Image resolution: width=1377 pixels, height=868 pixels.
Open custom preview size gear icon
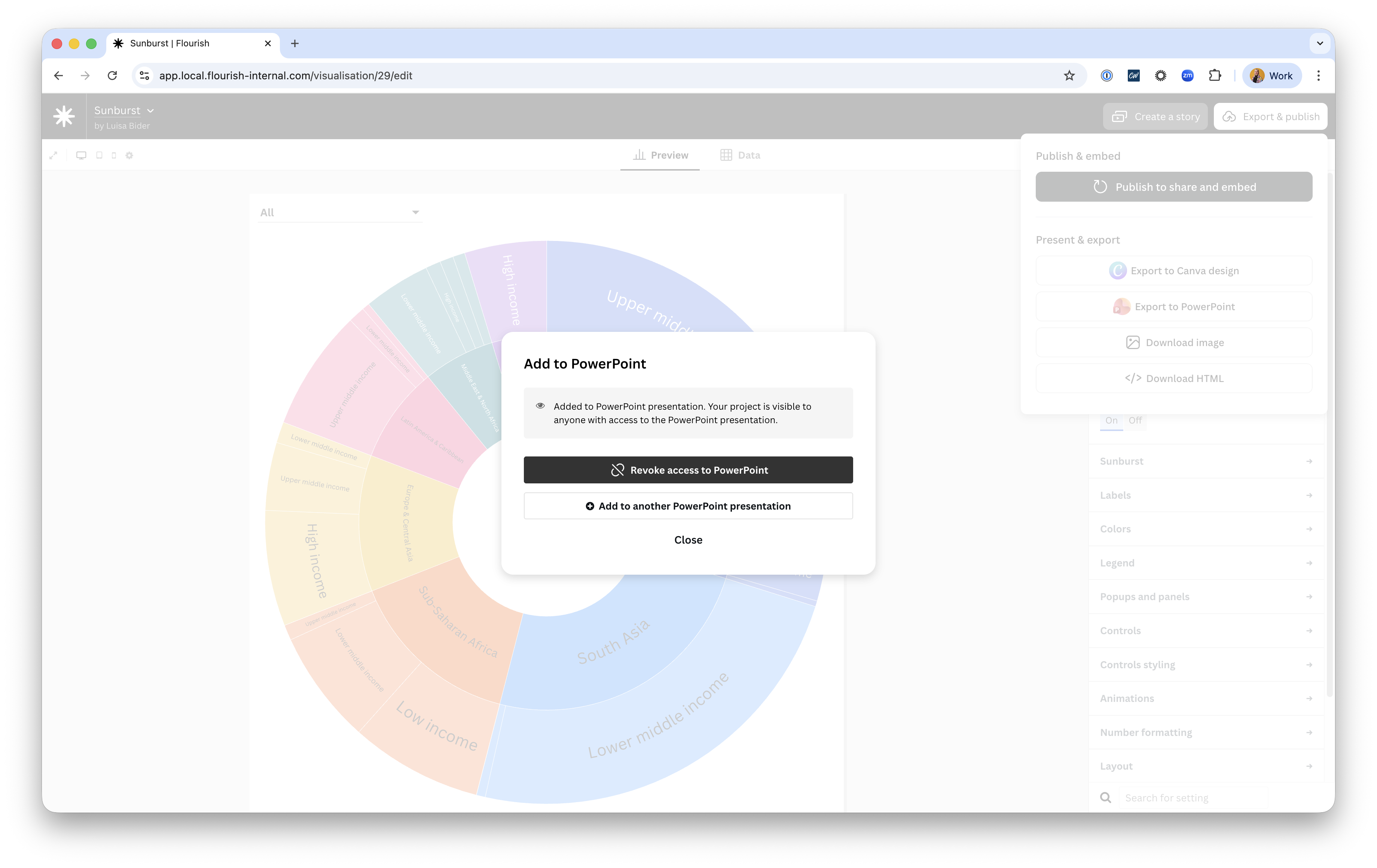click(129, 156)
